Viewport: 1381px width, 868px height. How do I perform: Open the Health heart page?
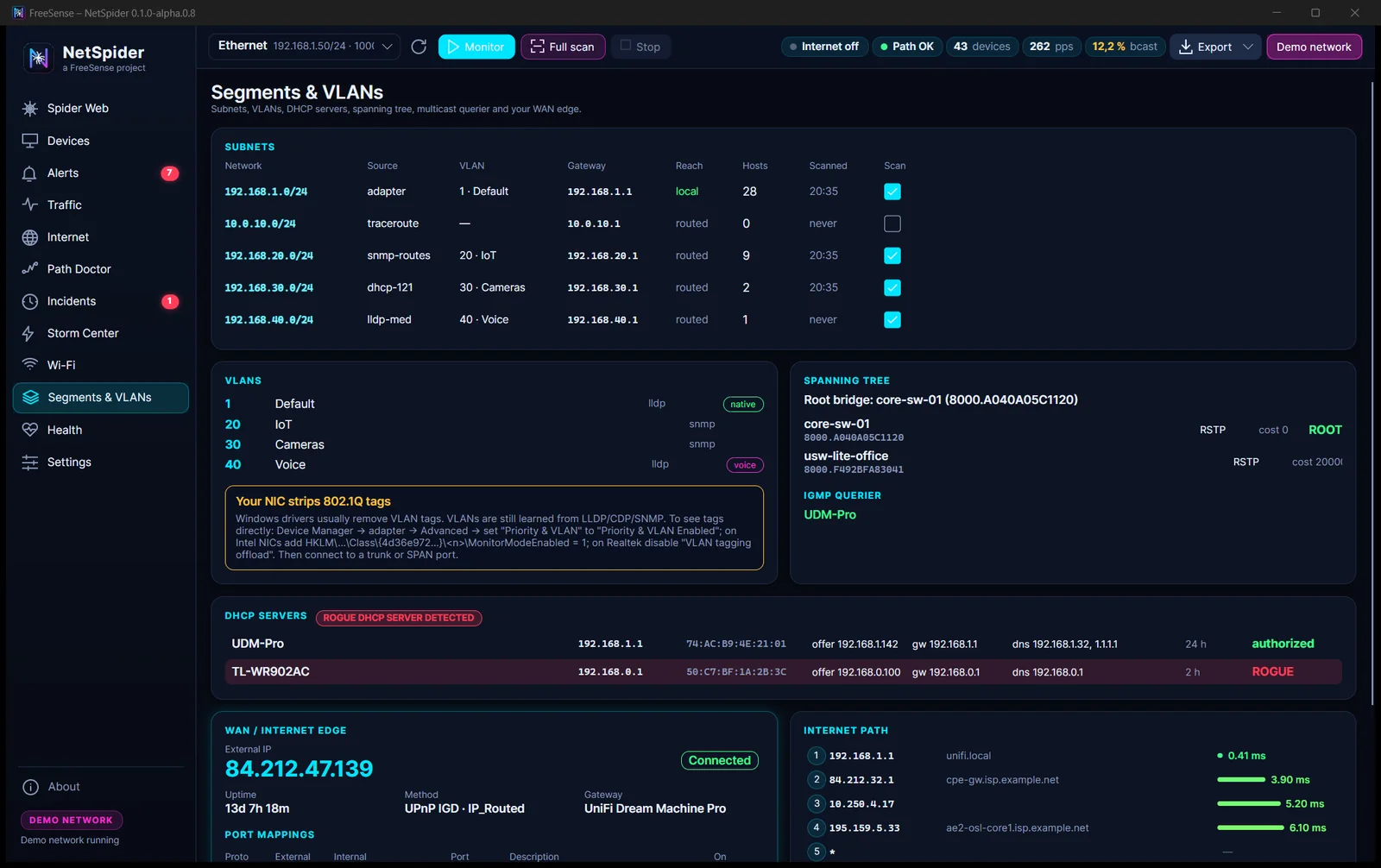pyautogui.click(x=100, y=430)
